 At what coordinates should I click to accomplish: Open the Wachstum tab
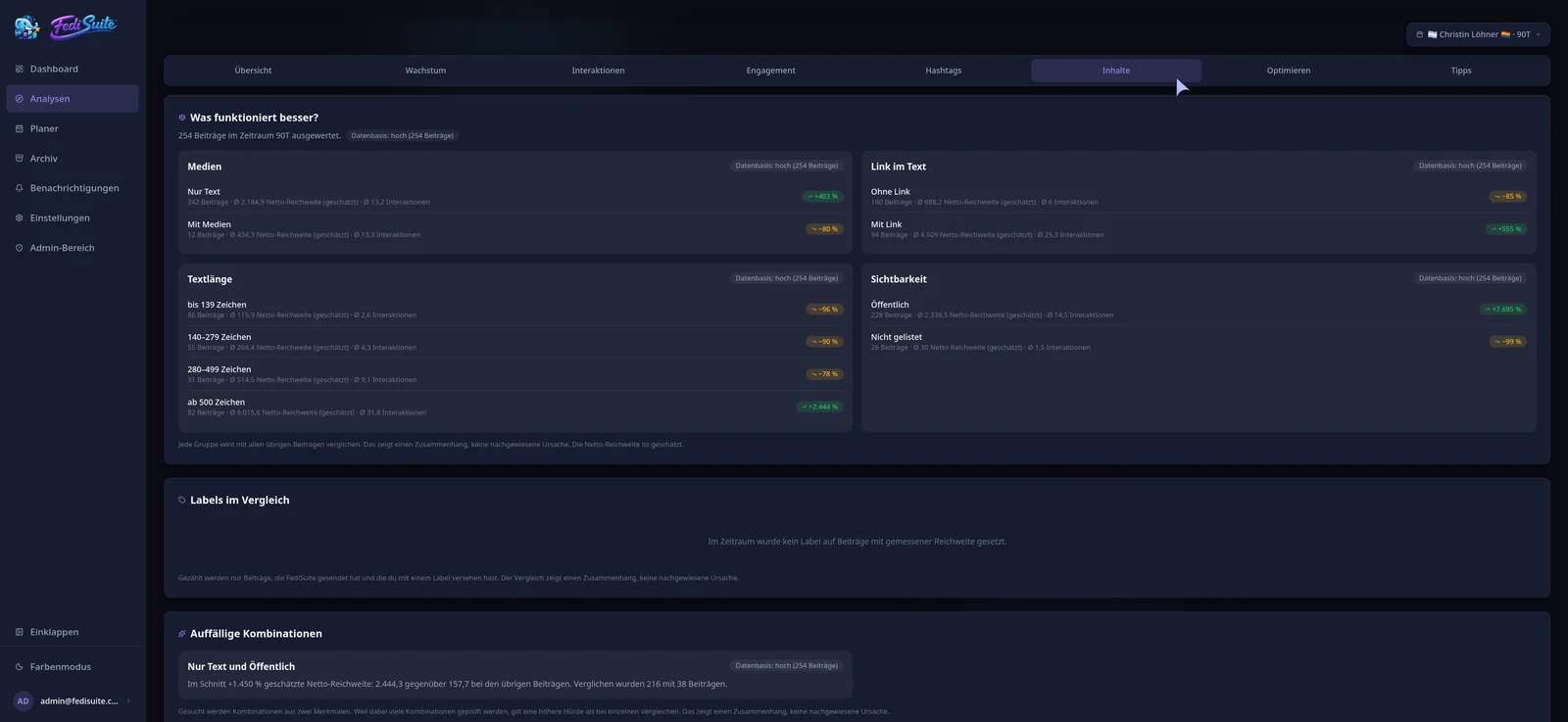point(425,71)
